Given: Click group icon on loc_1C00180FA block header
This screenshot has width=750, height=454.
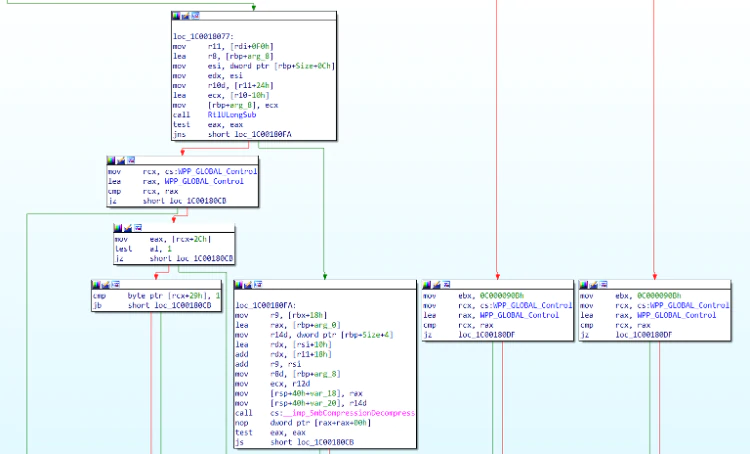Looking at the screenshot, I should [x=258, y=285].
